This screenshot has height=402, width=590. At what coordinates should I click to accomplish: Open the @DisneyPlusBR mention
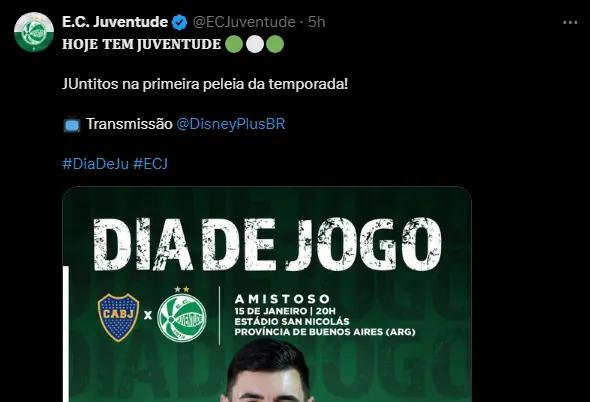tap(231, 124)
